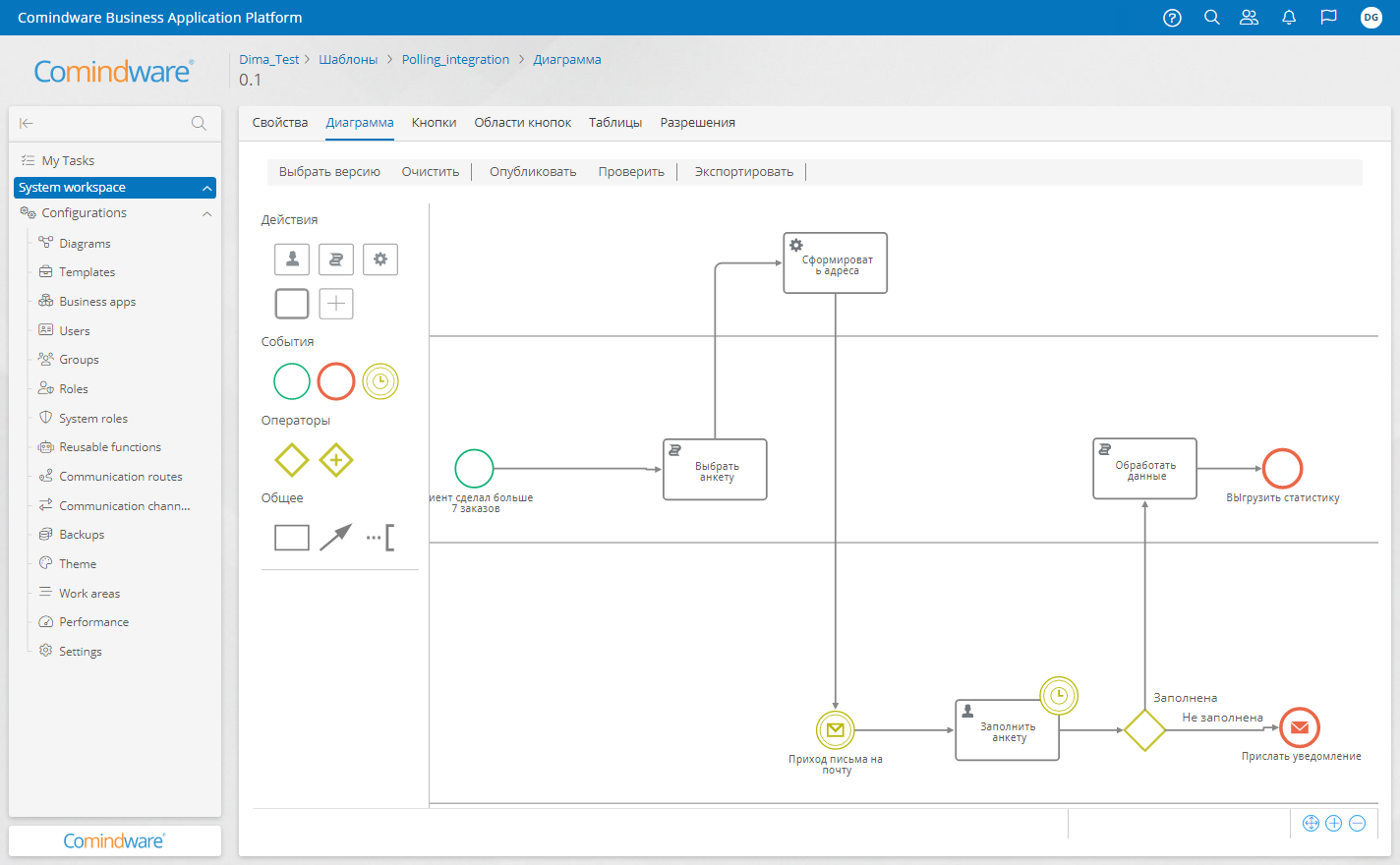Follow the Polling_integration breadcrumb link
Viewport: 1400px width, 865px height.
[455, 60]
